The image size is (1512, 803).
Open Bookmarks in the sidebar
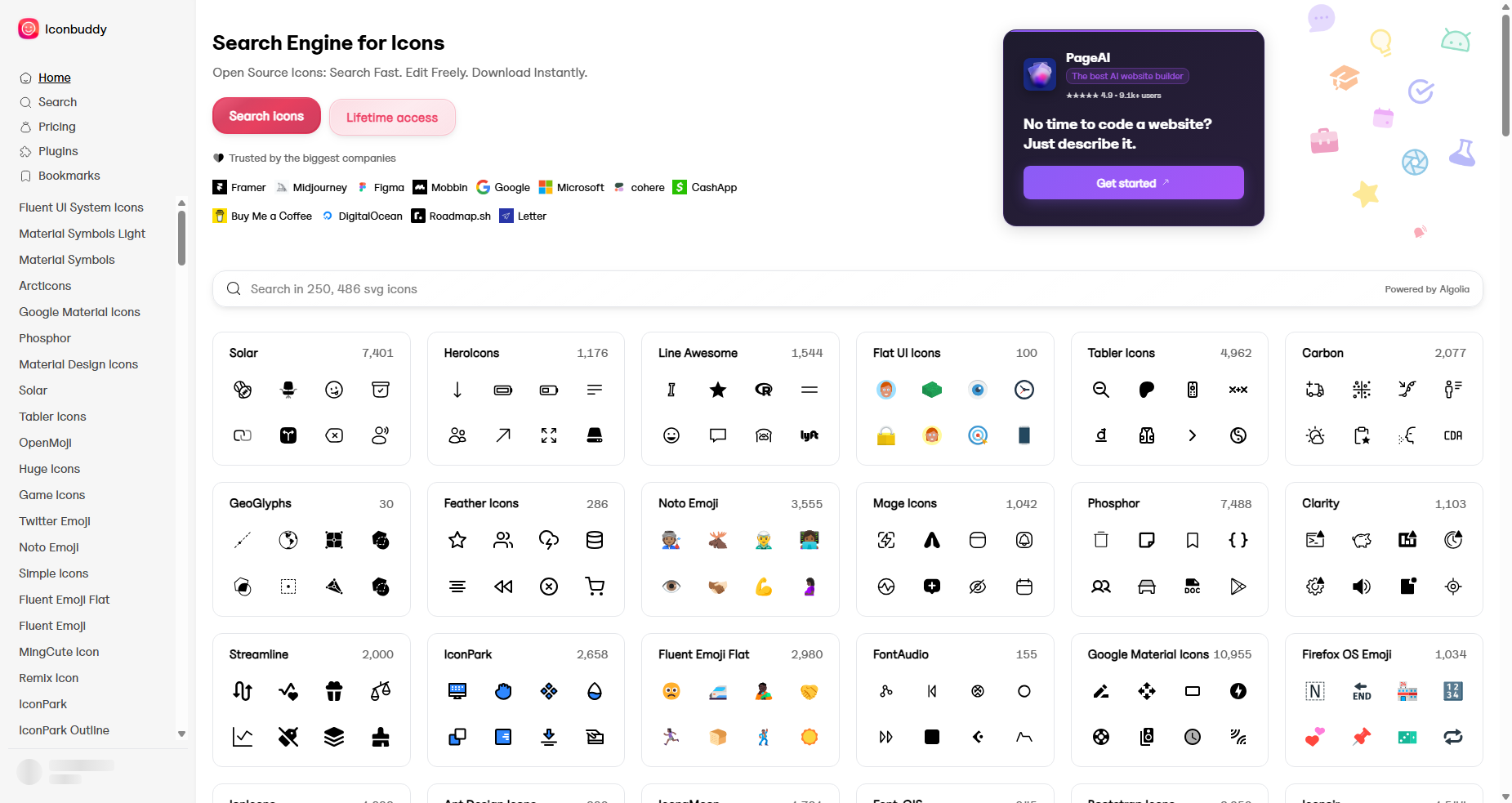[x=69, y=176]
